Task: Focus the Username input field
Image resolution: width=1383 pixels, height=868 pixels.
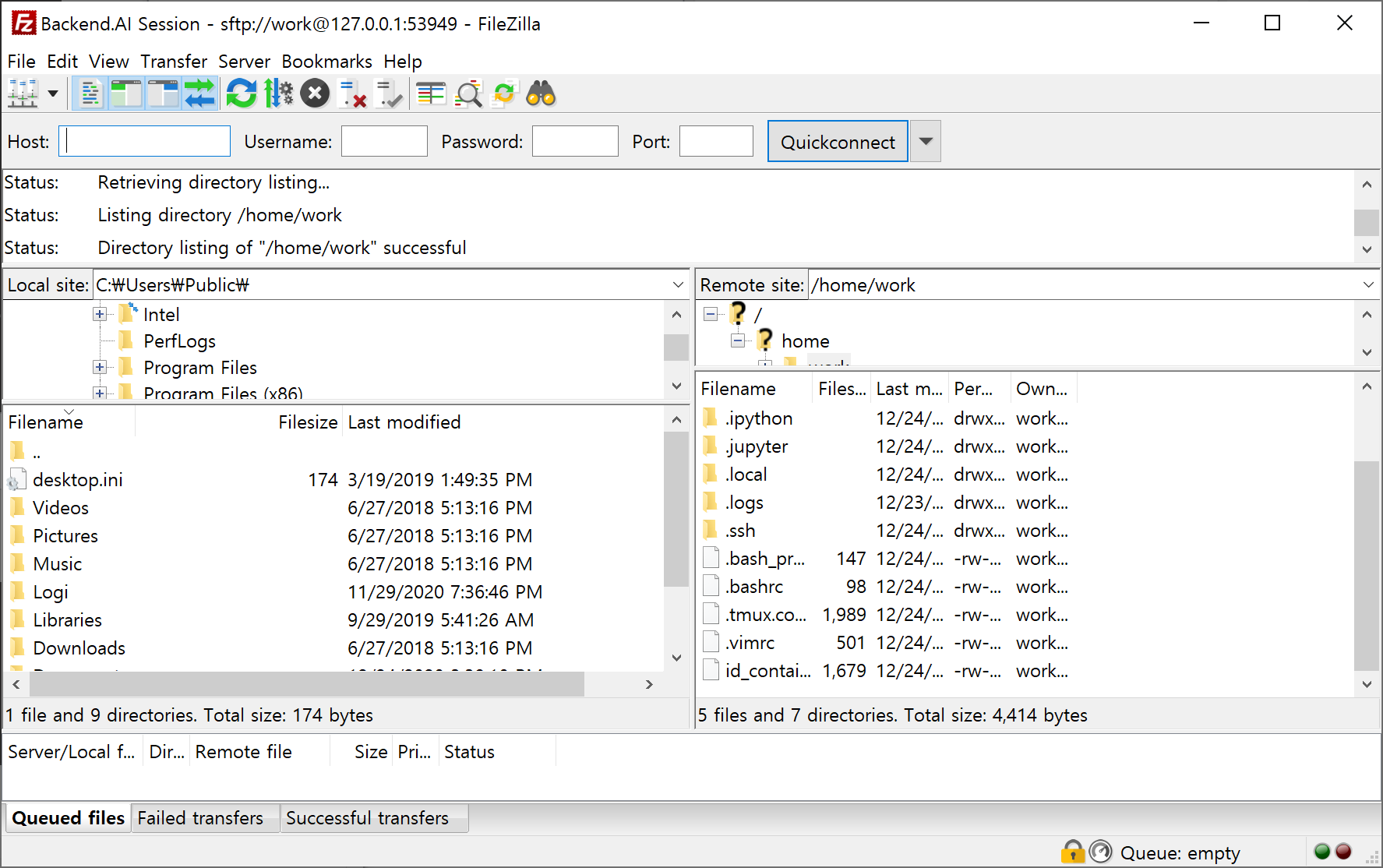Action: [384, 141]
